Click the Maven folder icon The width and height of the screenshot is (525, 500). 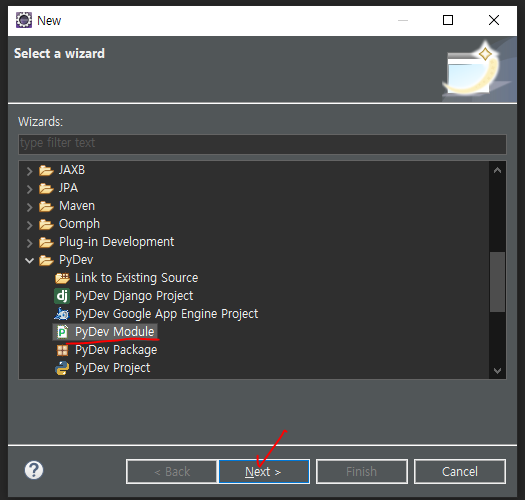pos(46,207)
